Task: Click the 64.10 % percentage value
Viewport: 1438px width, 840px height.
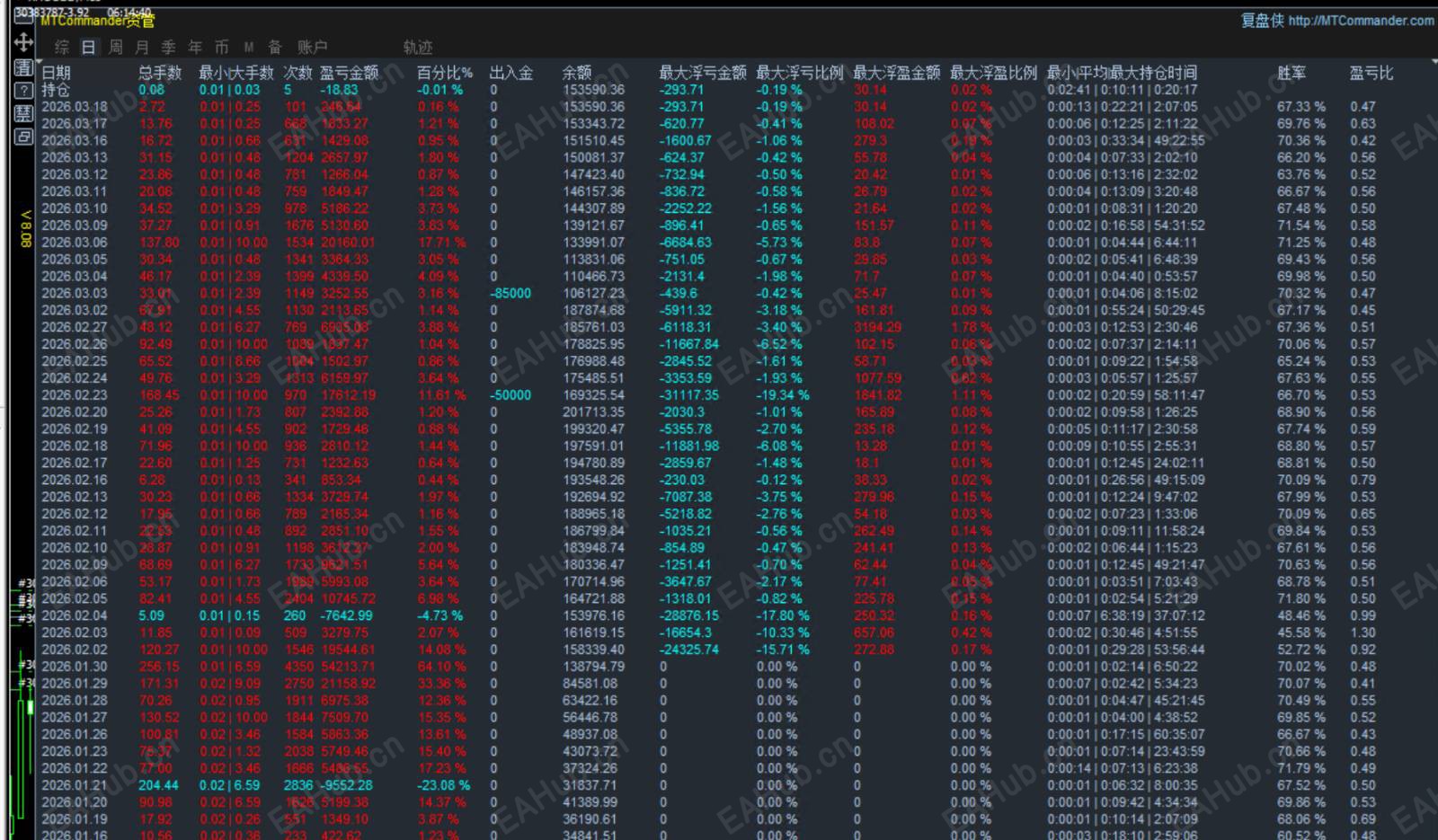Action: pos(441,668)
